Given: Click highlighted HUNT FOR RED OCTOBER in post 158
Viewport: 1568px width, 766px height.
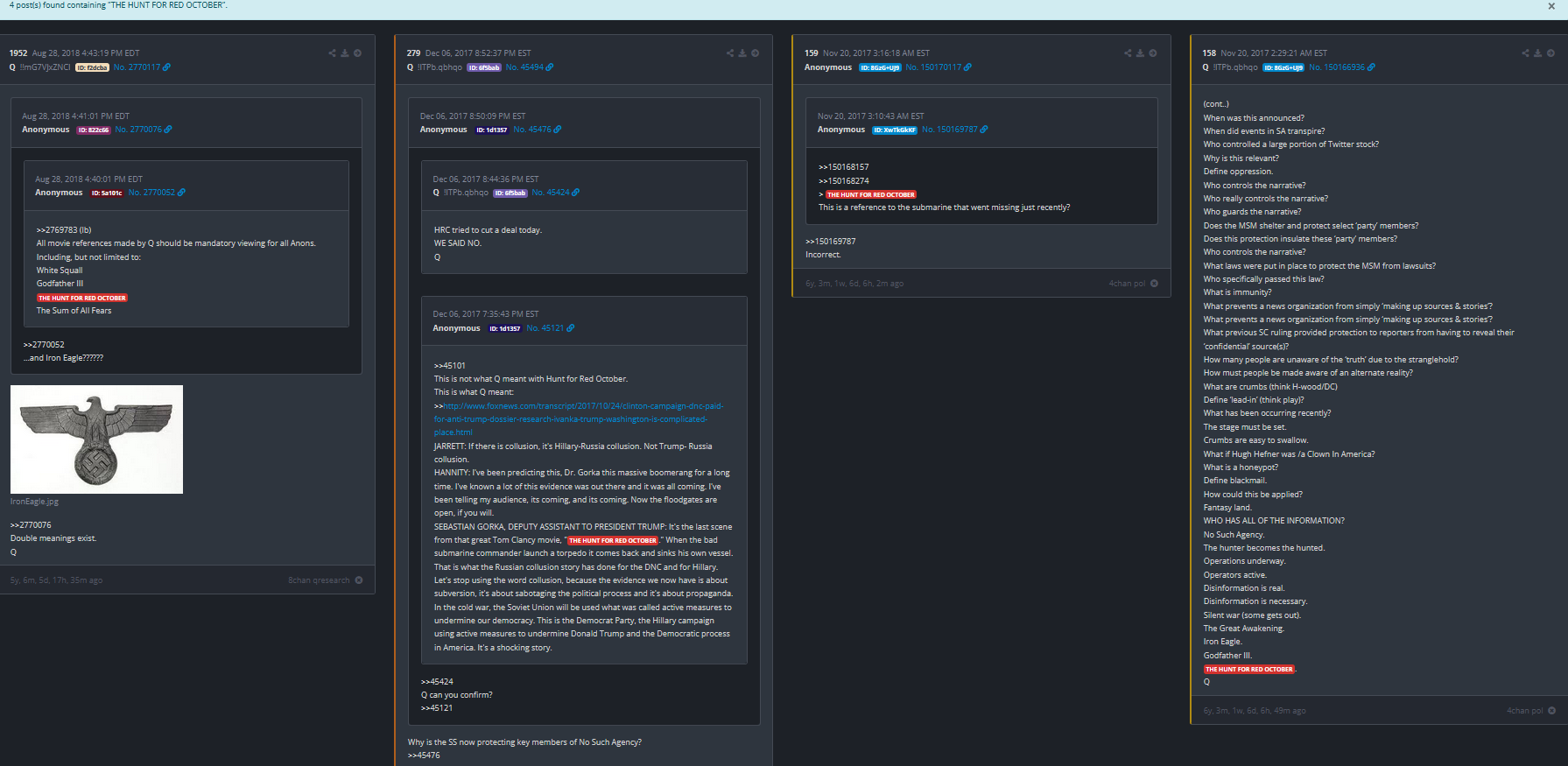Looking at the screenshot, I should click(x=1248, y=669).
